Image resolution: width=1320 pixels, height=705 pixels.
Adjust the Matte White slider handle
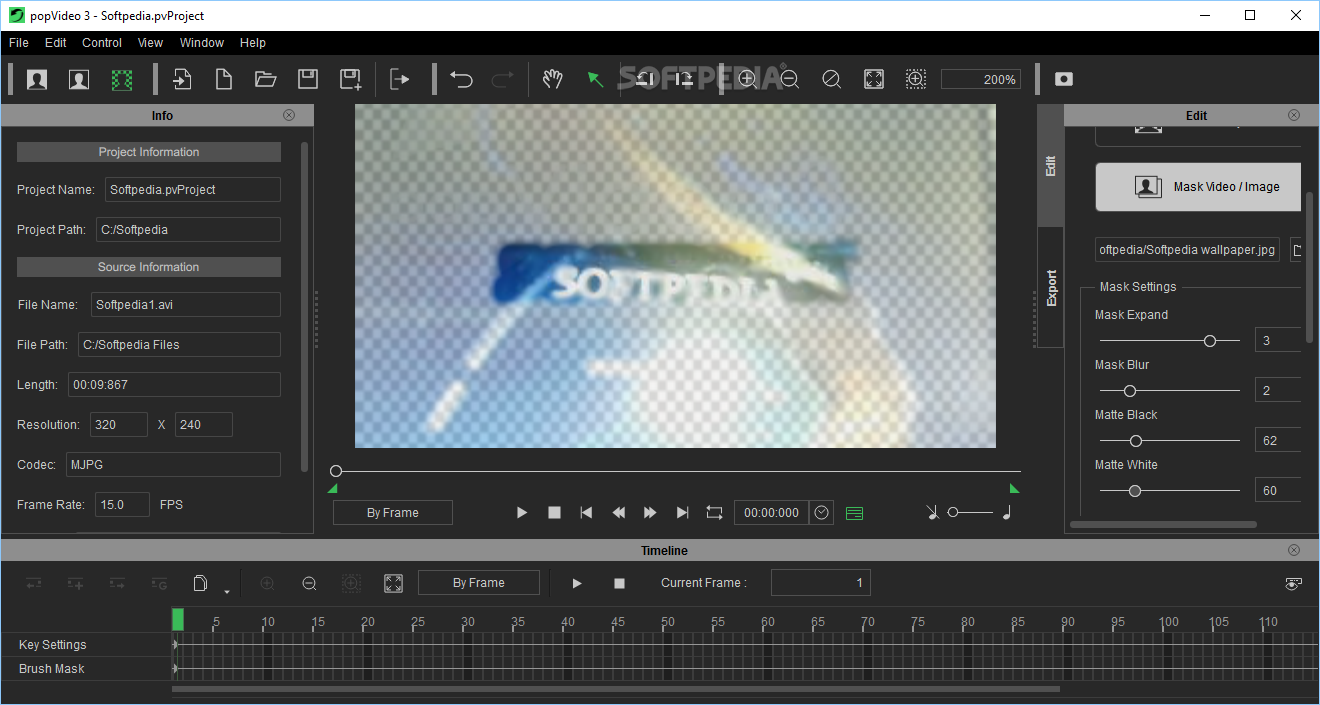1134,491
